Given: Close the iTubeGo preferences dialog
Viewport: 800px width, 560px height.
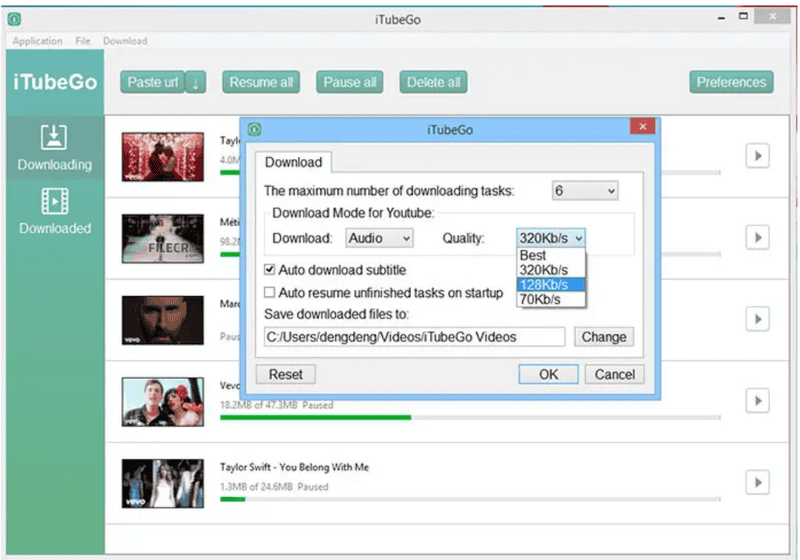Looking at the screenshot, I should 643,126.
